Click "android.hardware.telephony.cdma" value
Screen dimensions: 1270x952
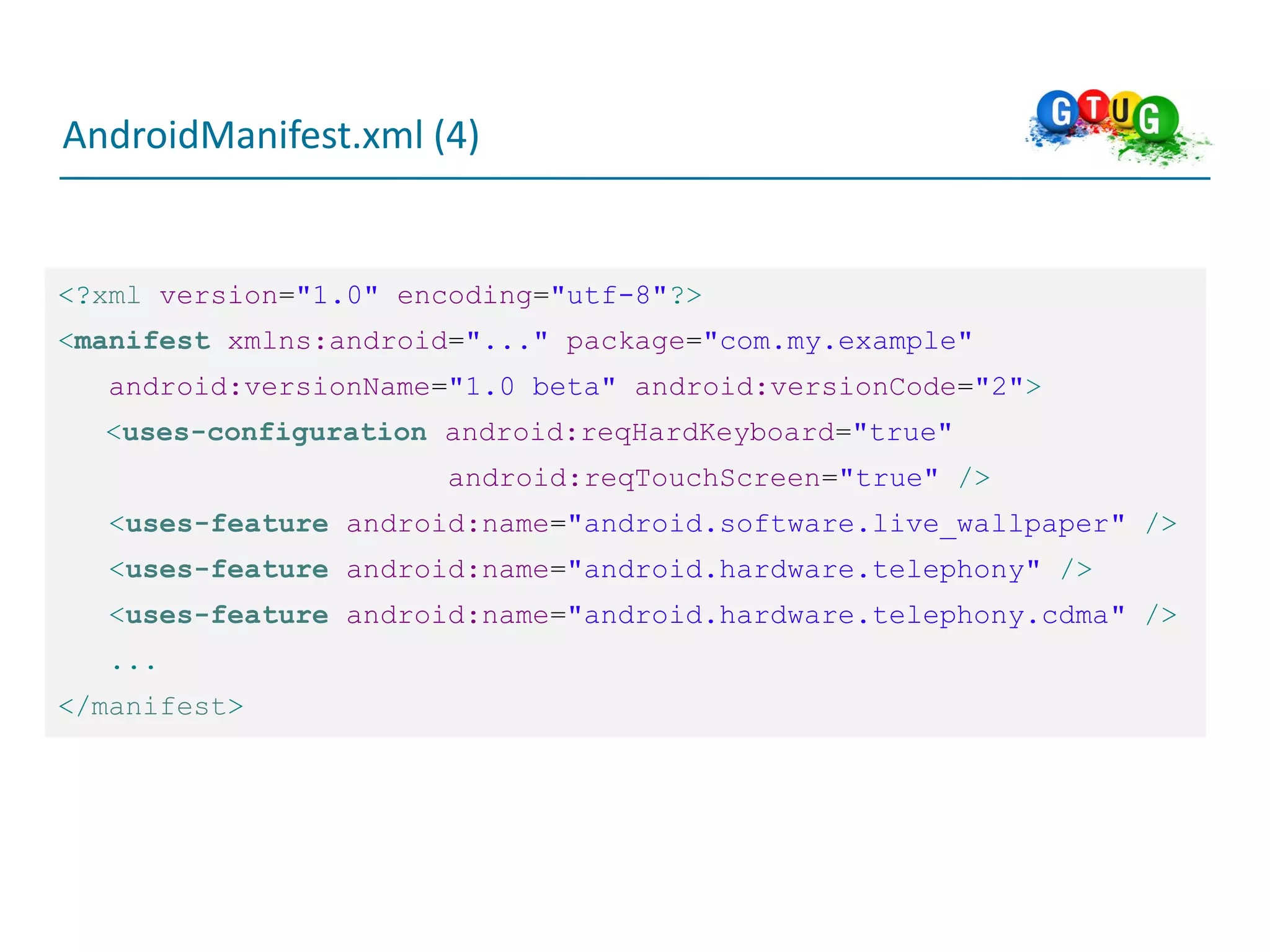tap(846, 615)
